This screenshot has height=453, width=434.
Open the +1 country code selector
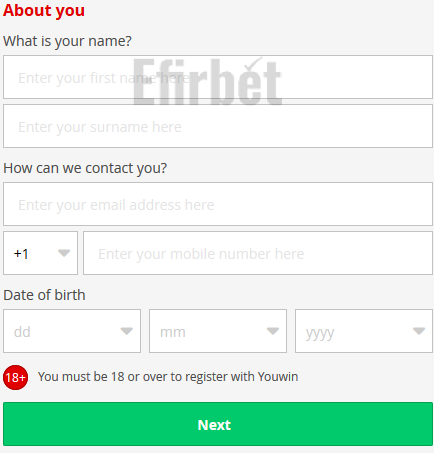point(40,253)
